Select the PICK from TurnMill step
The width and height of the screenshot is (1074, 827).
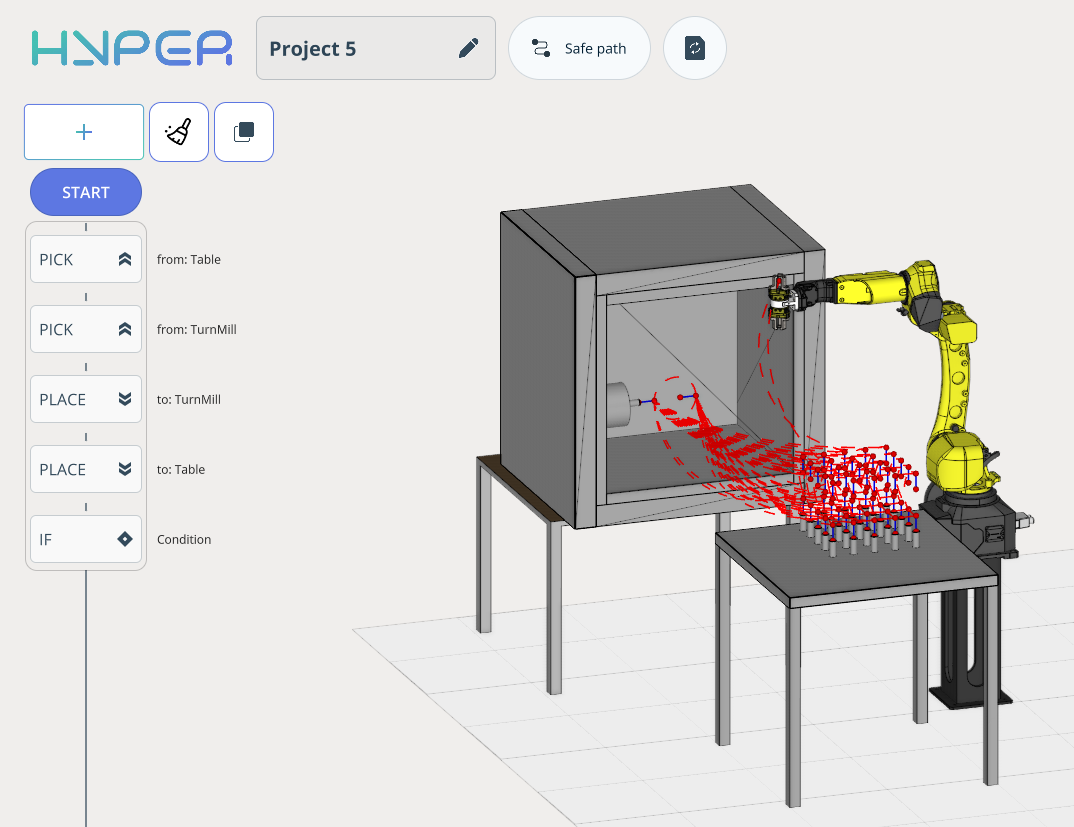[x=70, y=329]
